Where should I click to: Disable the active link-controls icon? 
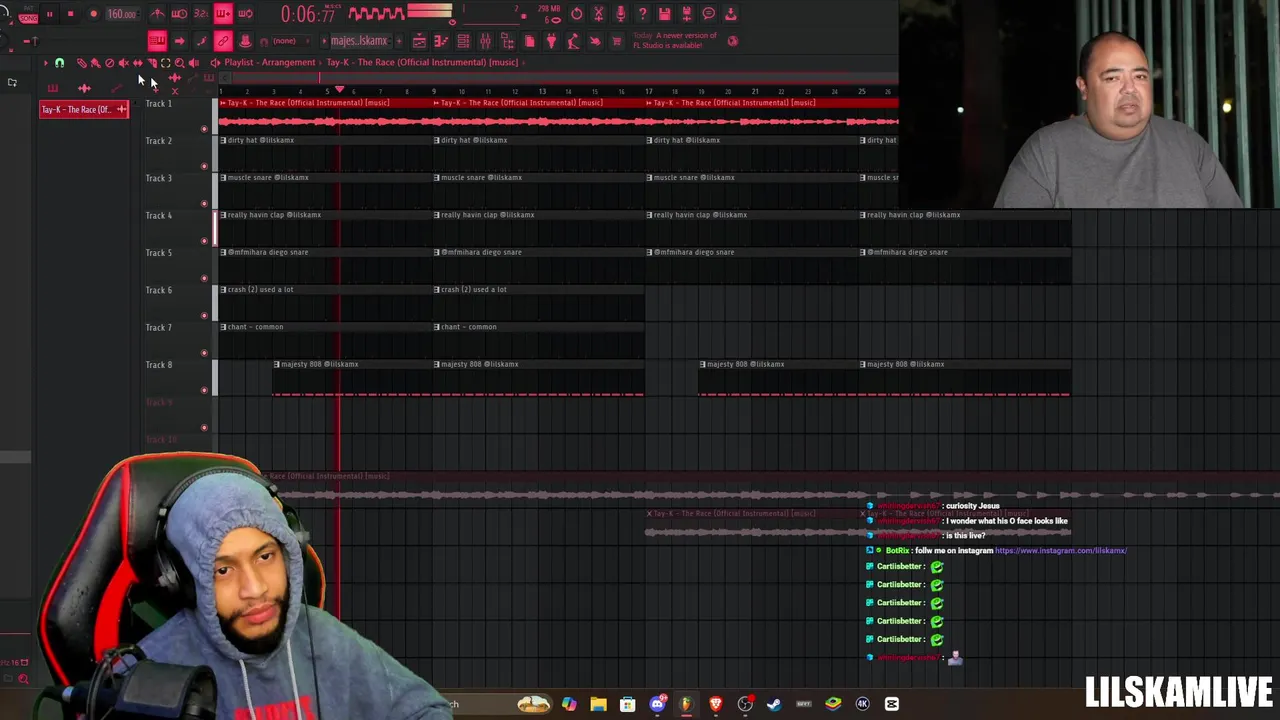[223, 41]
